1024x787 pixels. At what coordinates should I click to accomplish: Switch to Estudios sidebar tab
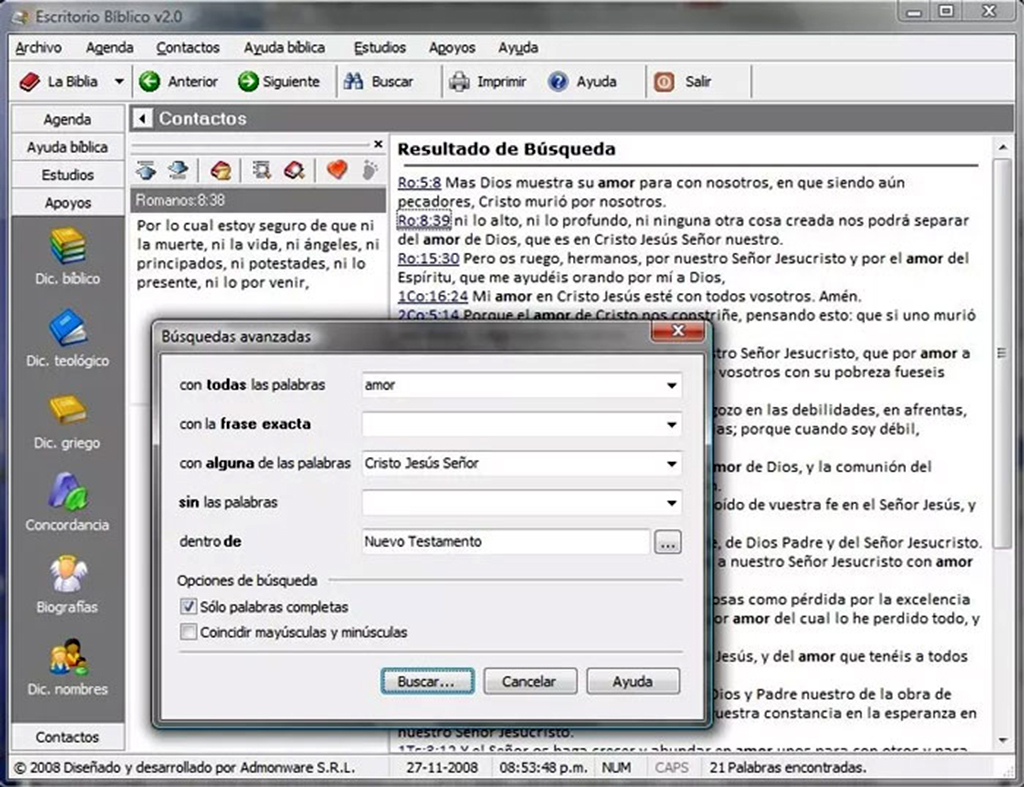coord(67,175)
